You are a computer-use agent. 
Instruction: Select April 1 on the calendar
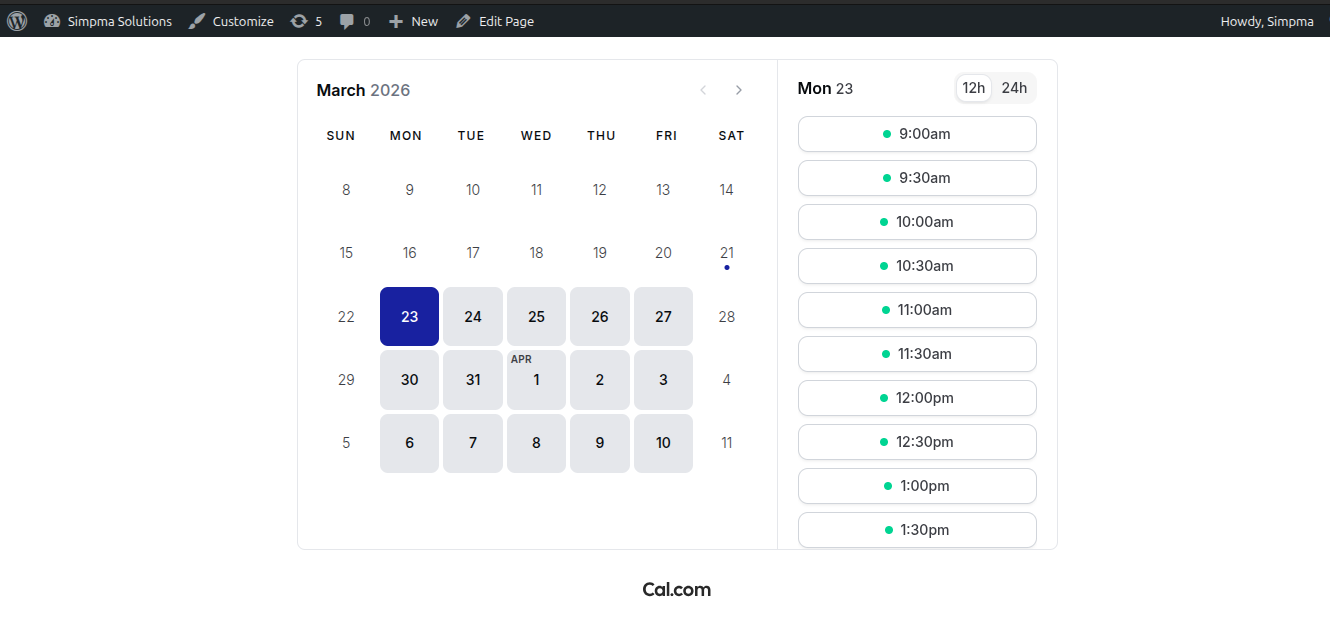coord(536,381)
